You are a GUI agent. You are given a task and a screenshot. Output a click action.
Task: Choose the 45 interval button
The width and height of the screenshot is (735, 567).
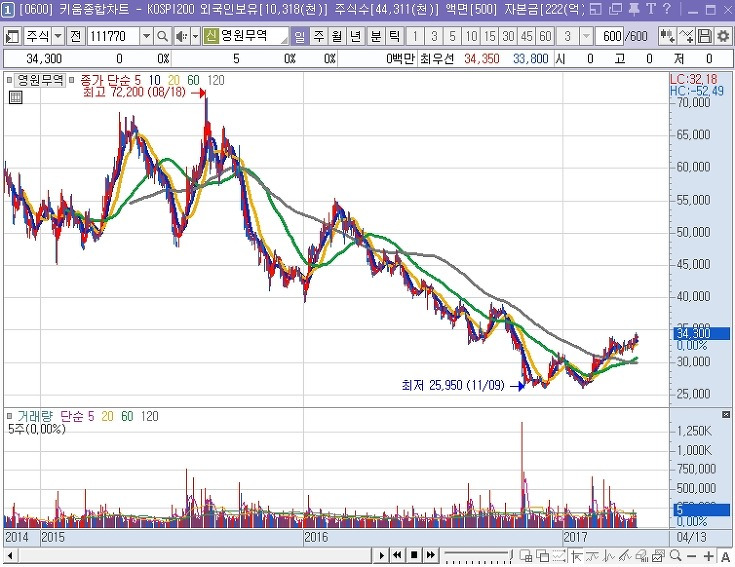526,36
